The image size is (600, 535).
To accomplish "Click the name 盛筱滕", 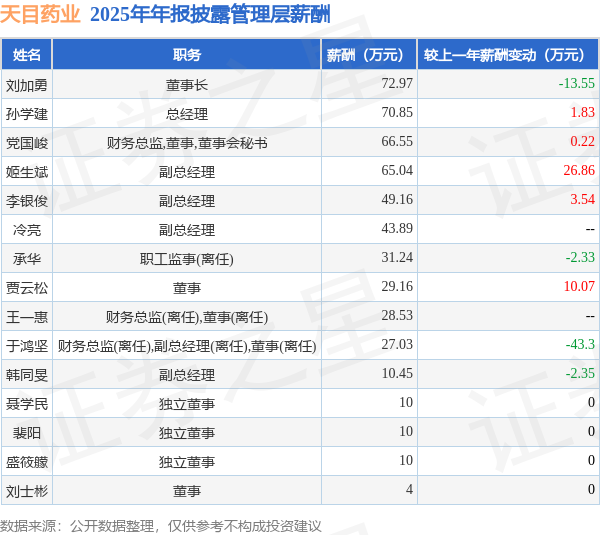I will pos(27,462).
